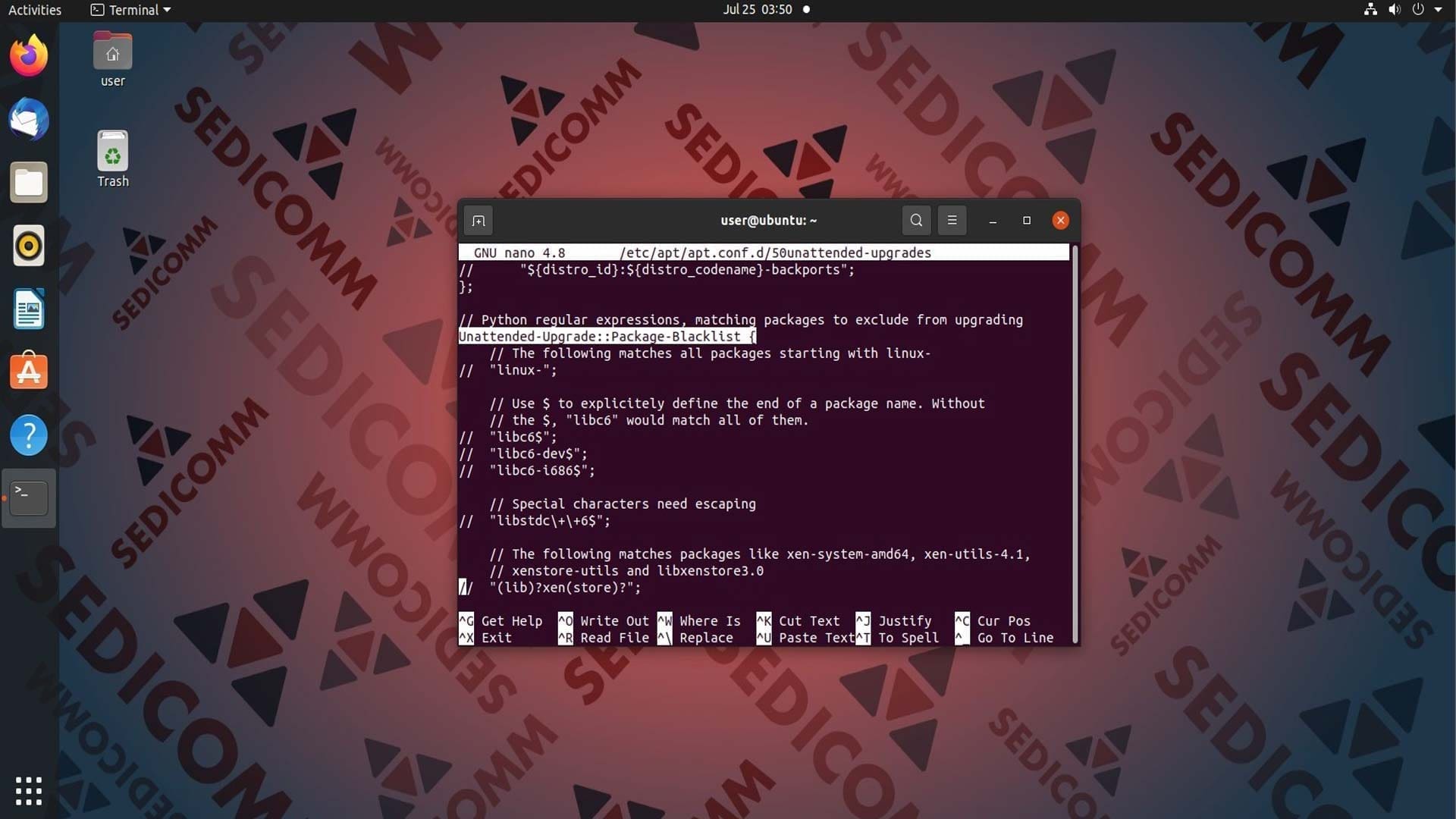Click the "libstdc\+\+6$"; line
The width and height of the screenshot is (1456, 819).
coord(534,521)
